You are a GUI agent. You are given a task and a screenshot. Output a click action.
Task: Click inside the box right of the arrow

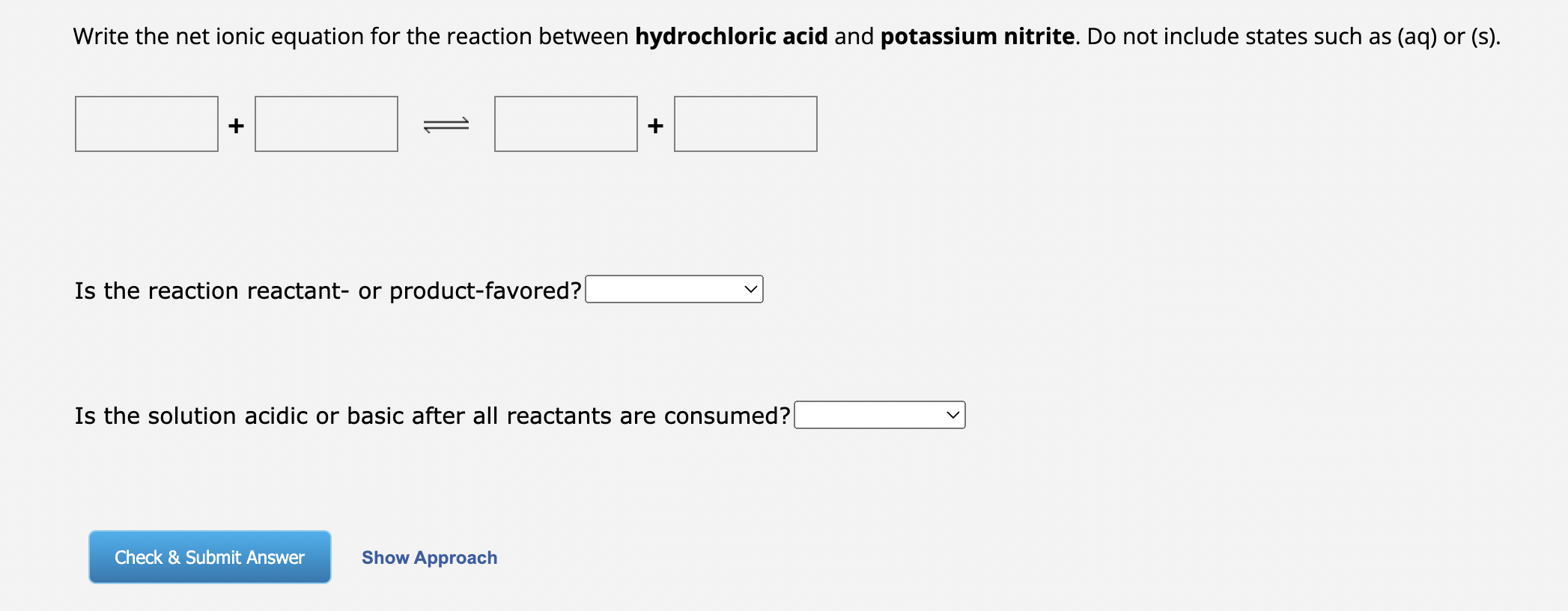tap(565, 124)
